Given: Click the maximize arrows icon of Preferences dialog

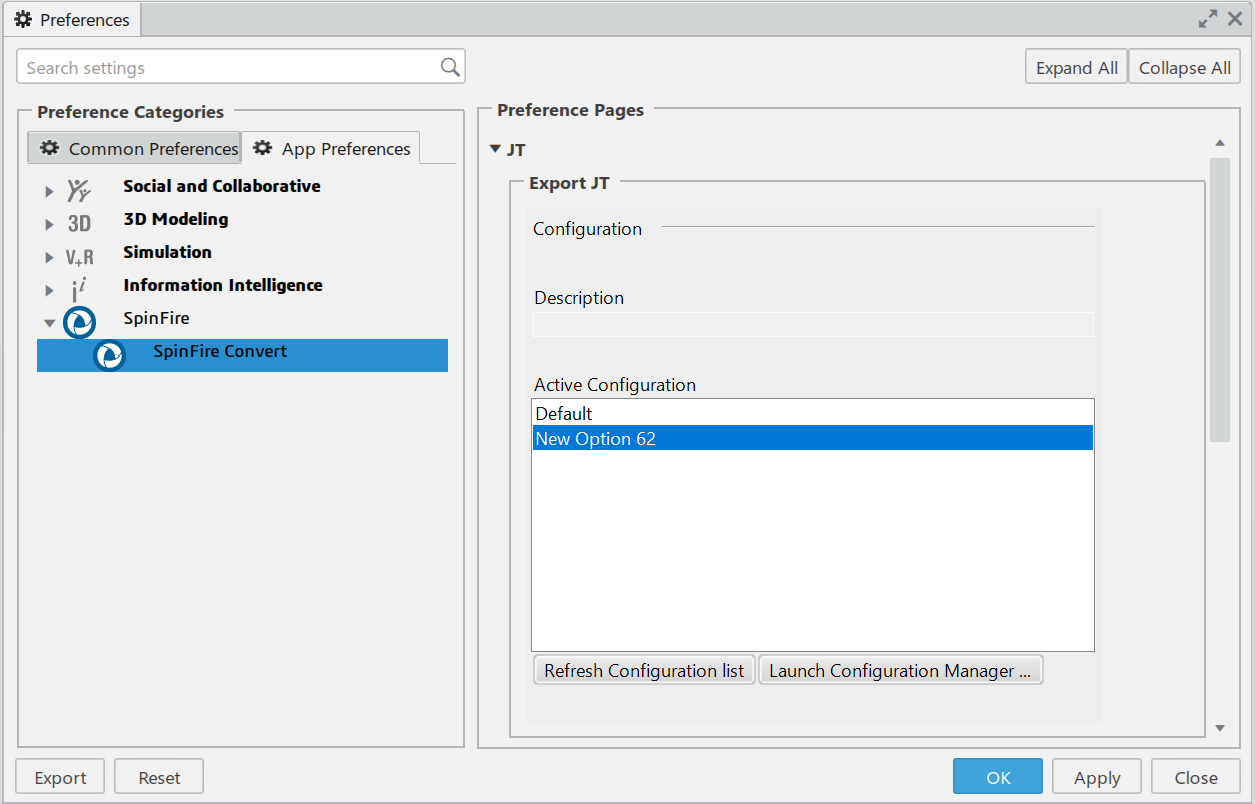Looking at the screenshot, I should coord(1208,19).
